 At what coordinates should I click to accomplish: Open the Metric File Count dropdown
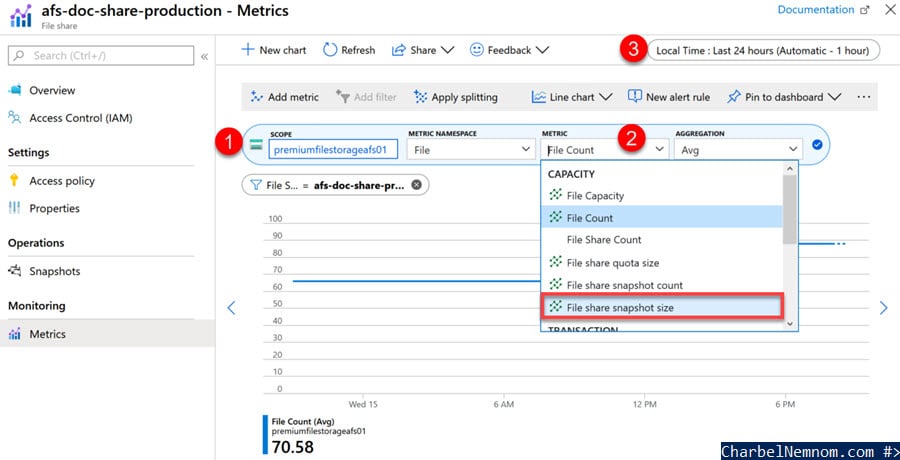604,150
